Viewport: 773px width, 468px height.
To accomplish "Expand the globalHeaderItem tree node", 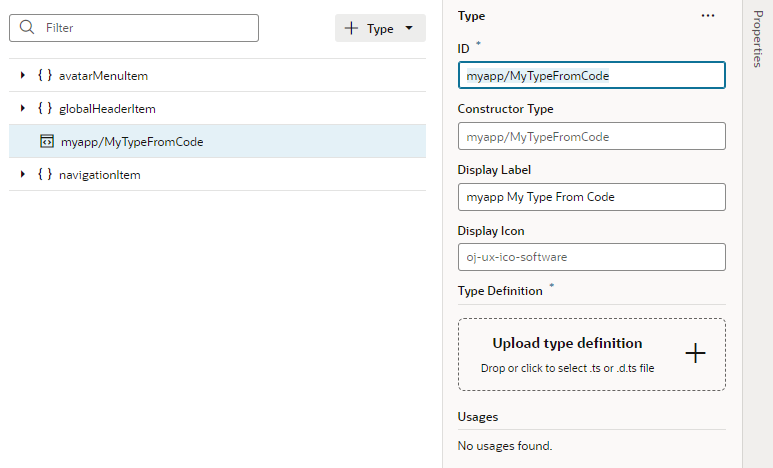I will 23,108.
